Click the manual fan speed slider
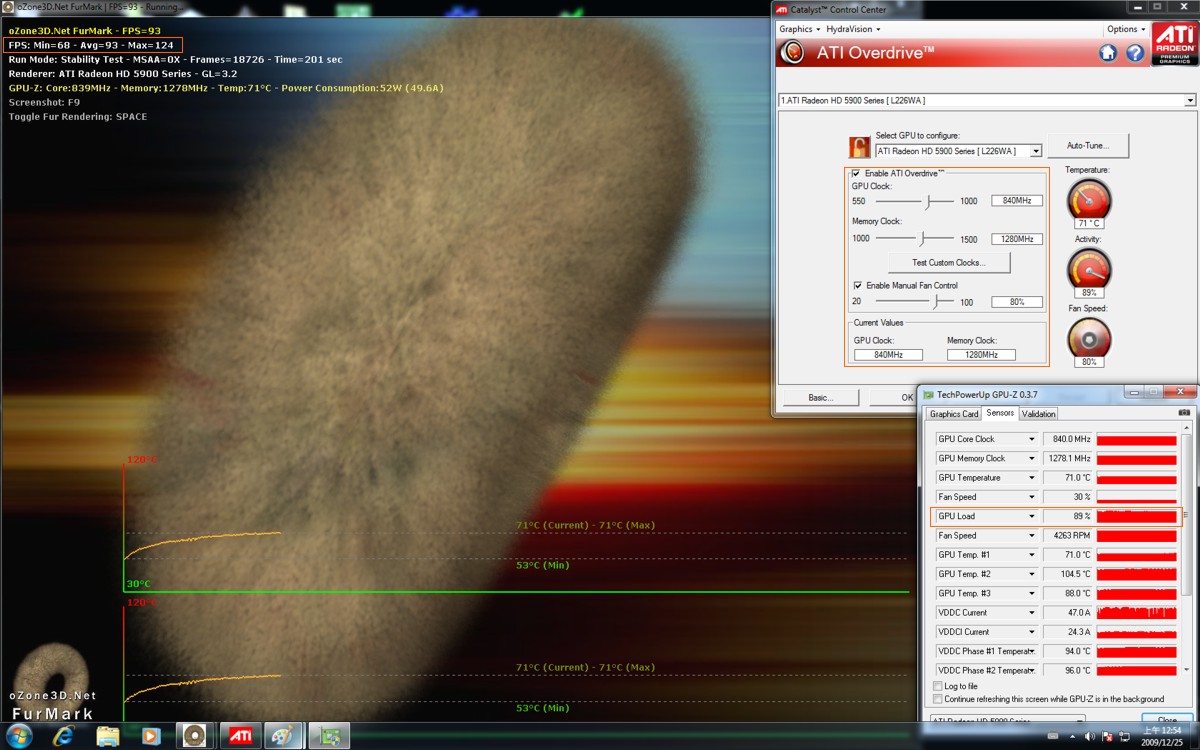Viewport: 1200px width, 750px height. (914, 301)
